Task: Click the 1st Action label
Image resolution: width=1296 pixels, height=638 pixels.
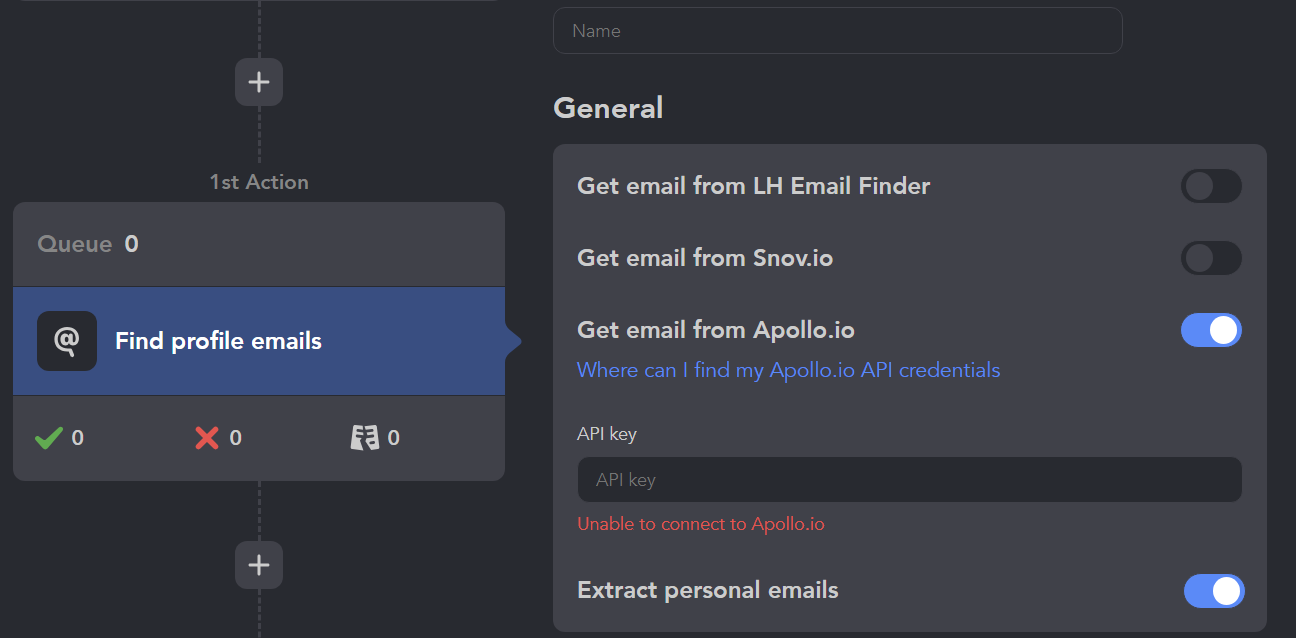Action: (259, 182)
